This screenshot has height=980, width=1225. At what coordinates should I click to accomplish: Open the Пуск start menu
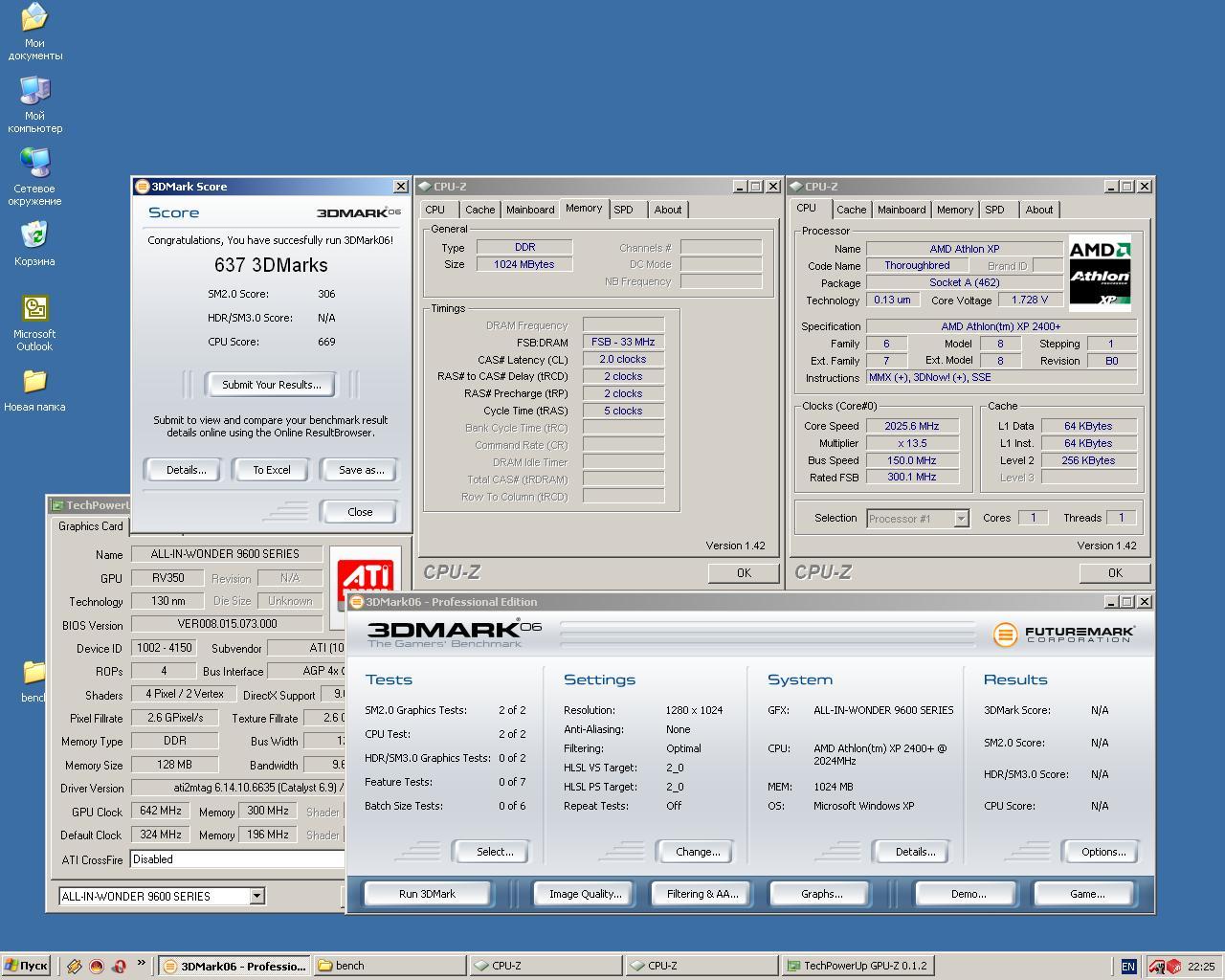coord(26,967)
